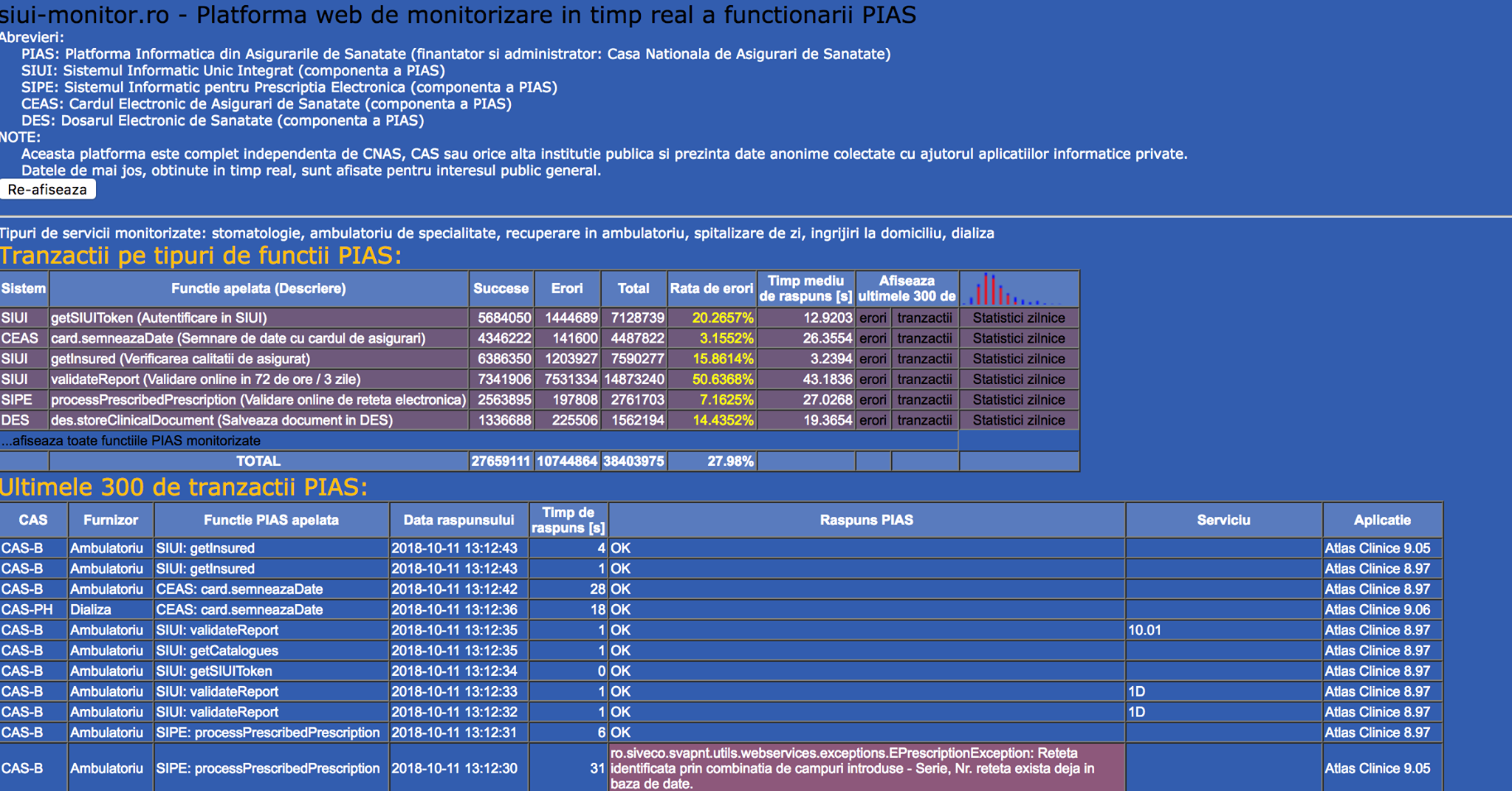Select the 3.1552% error rate cell
This screenshot has width=1512, height=791.
(x=712, y=338)
